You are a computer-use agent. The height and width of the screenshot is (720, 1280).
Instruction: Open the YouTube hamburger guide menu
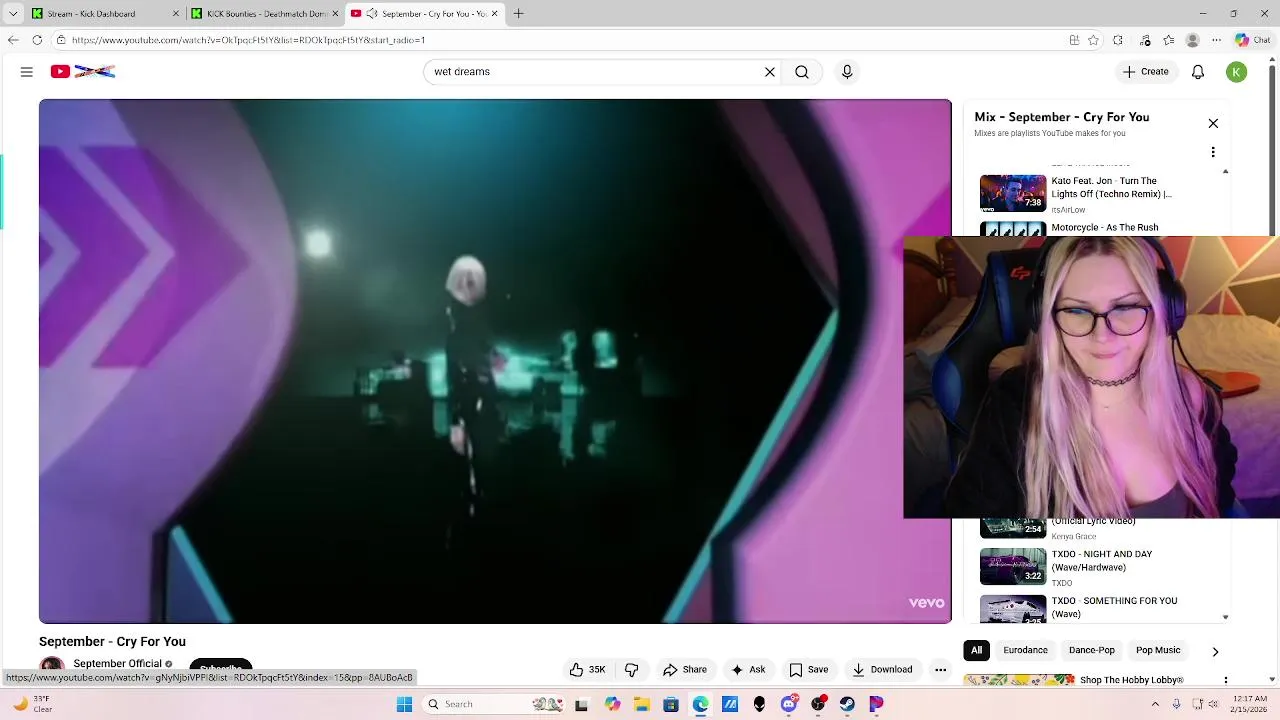point(27,72)
